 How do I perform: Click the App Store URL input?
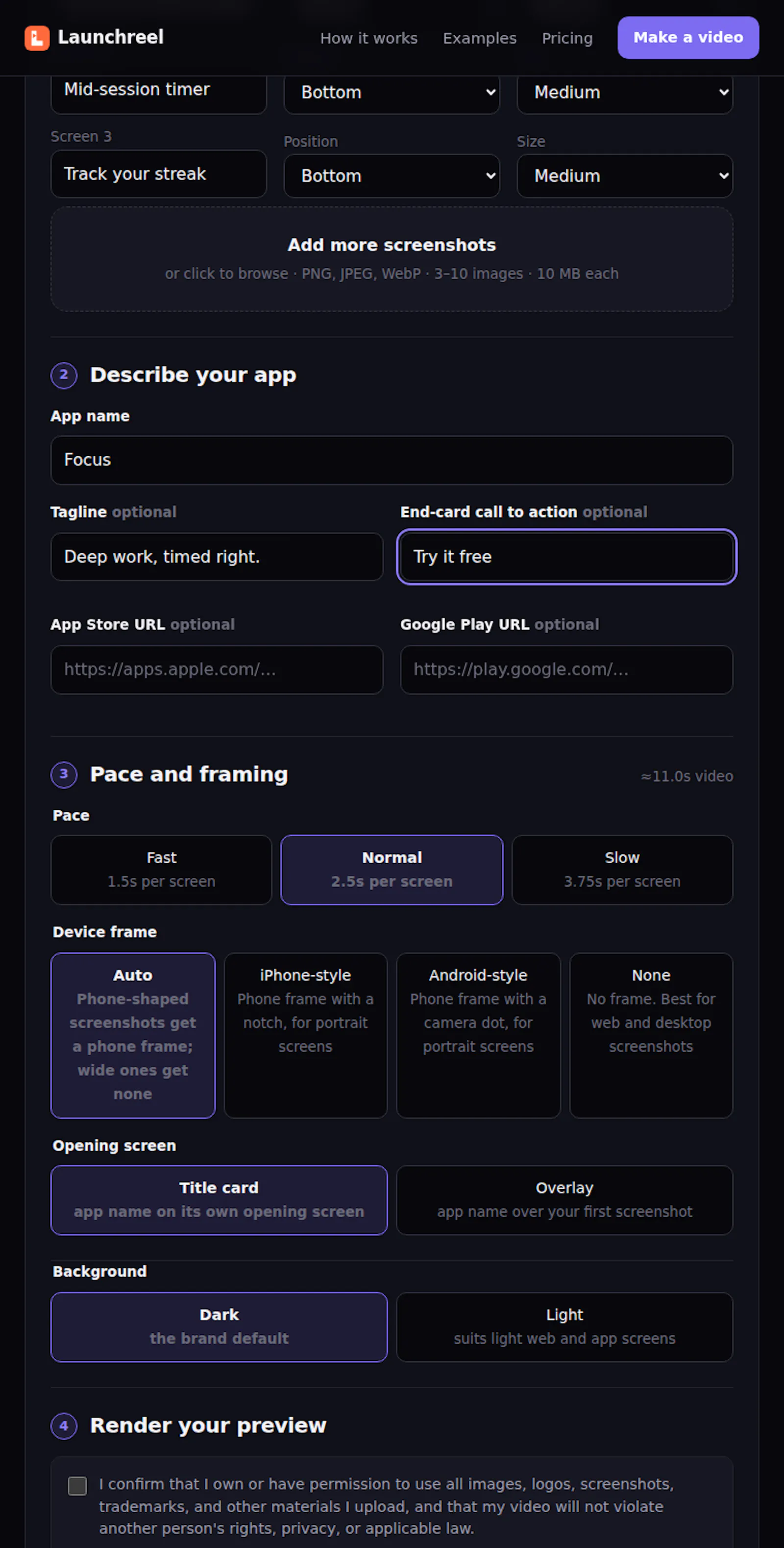[217, 670]
